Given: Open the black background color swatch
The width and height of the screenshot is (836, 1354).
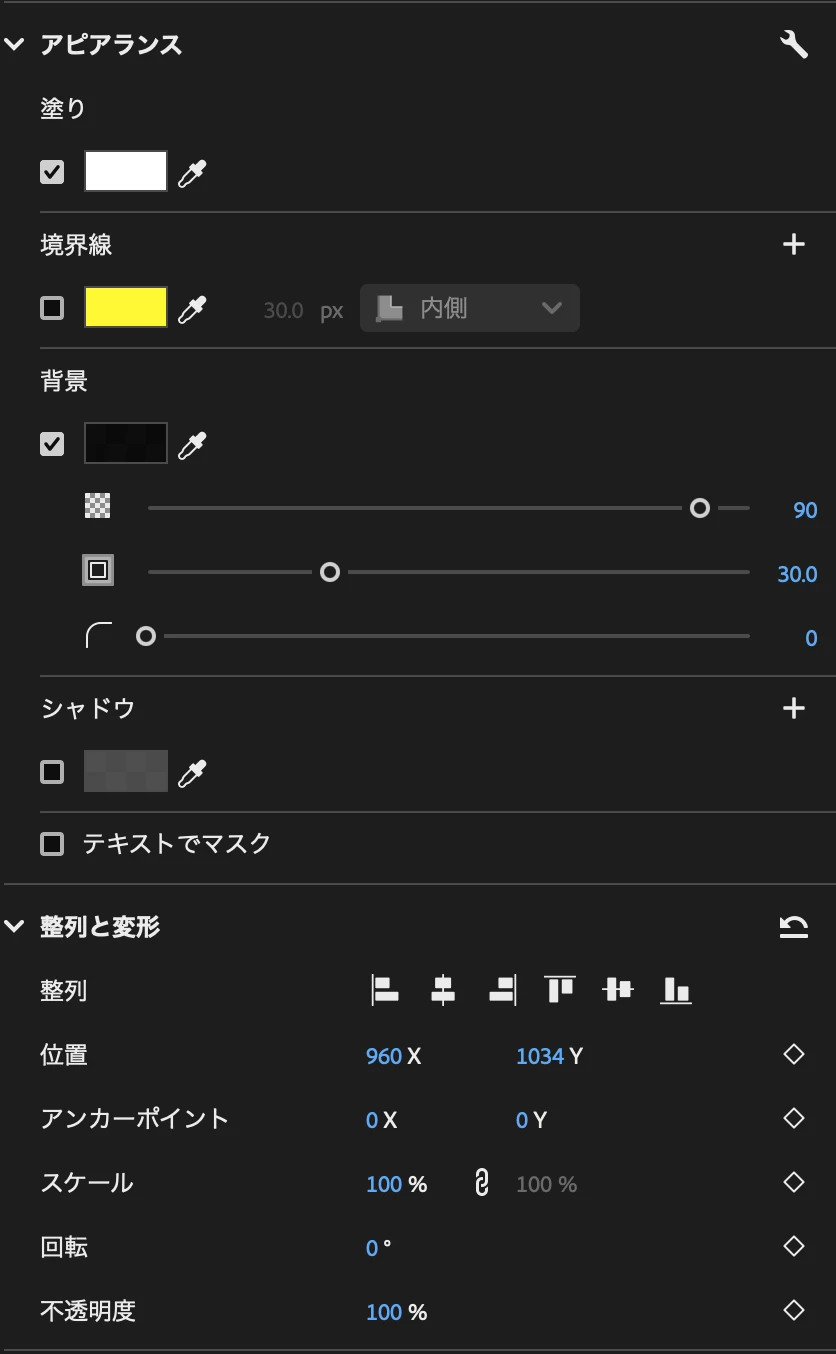Looking at the screenshot, I should [x=126, y=443].
